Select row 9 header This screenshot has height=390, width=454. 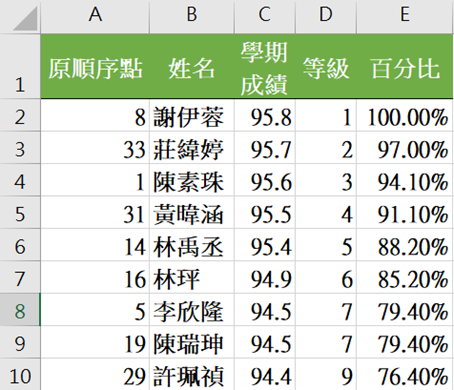pyautogui.click(x=20, y=342)
